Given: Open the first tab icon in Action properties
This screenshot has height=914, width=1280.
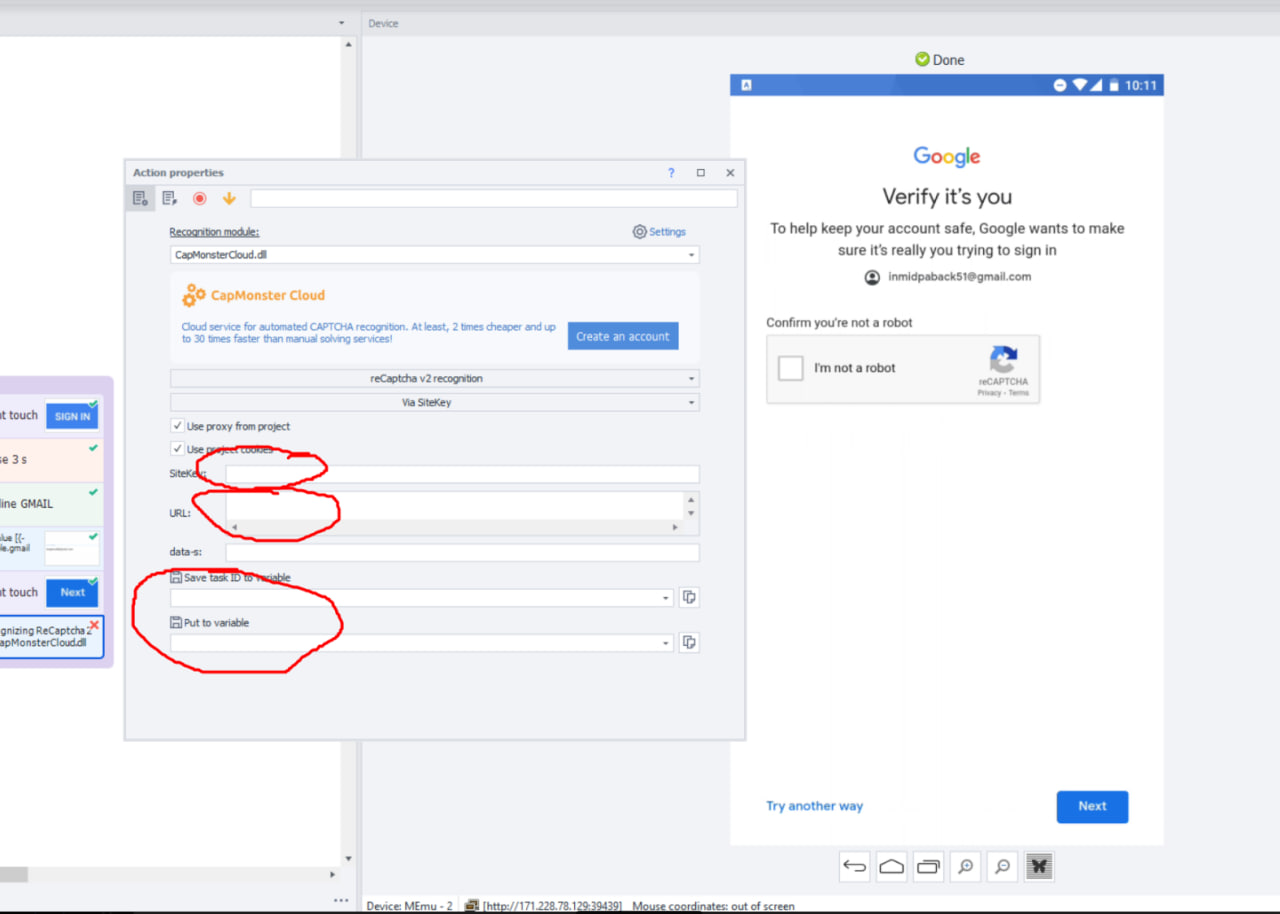Looking at the screenshot, I should coord(141,199).
